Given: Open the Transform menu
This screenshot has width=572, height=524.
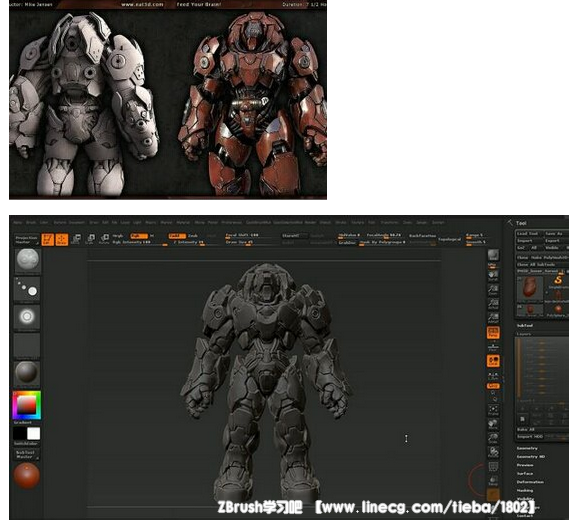Looking at the screenshot, I should tap(390, 222).
